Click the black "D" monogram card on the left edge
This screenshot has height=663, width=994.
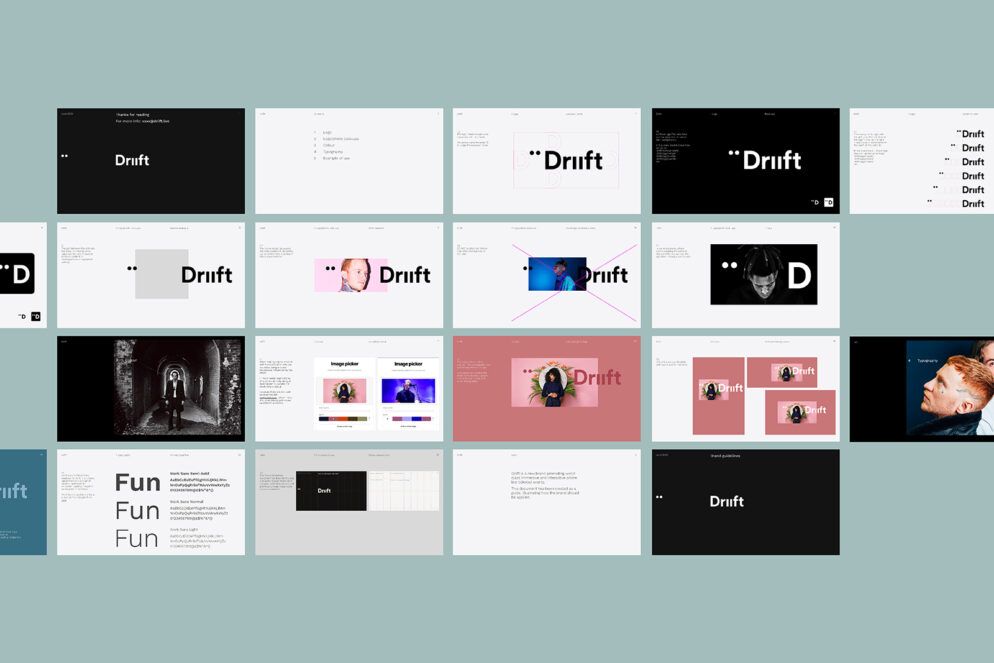click(18, 272)
